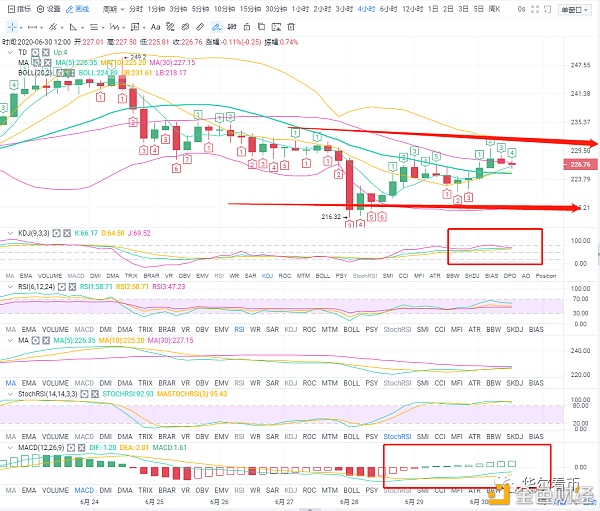This screenshot has width=600, height=511.
Task: Select DPO tab in KDJ panel row
Action: pyautogui.click(x=510, y=276)
